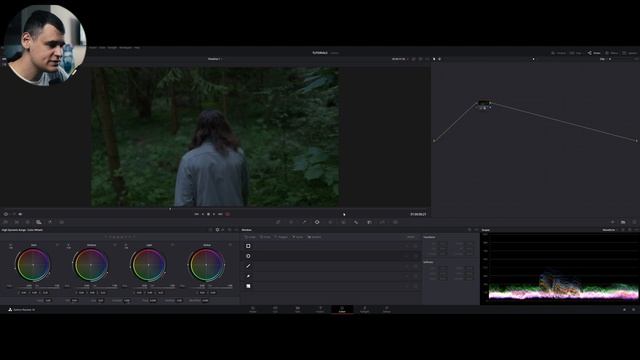The height and width of the screenshot is (360, 640).
Task: Click center of the Light color wheel
Action: 149,265
